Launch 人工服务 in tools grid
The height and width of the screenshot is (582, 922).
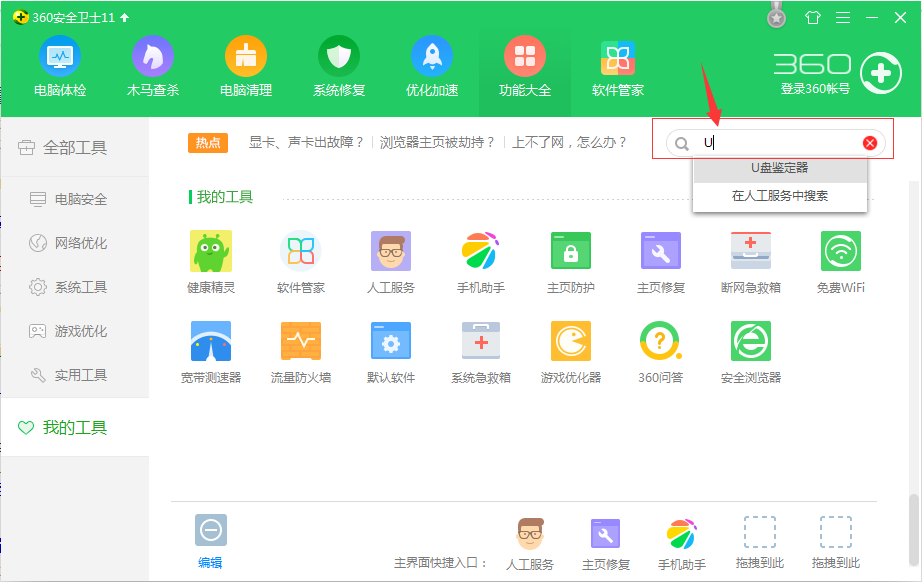point(390,262)
